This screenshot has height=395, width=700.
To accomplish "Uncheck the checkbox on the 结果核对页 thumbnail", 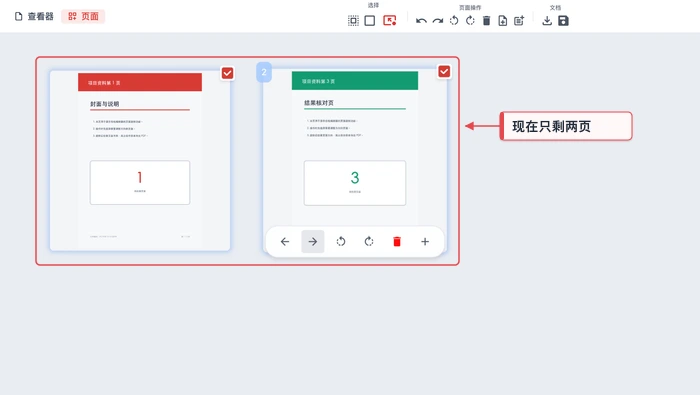I will pyautogui.click(x=444, y=71).
